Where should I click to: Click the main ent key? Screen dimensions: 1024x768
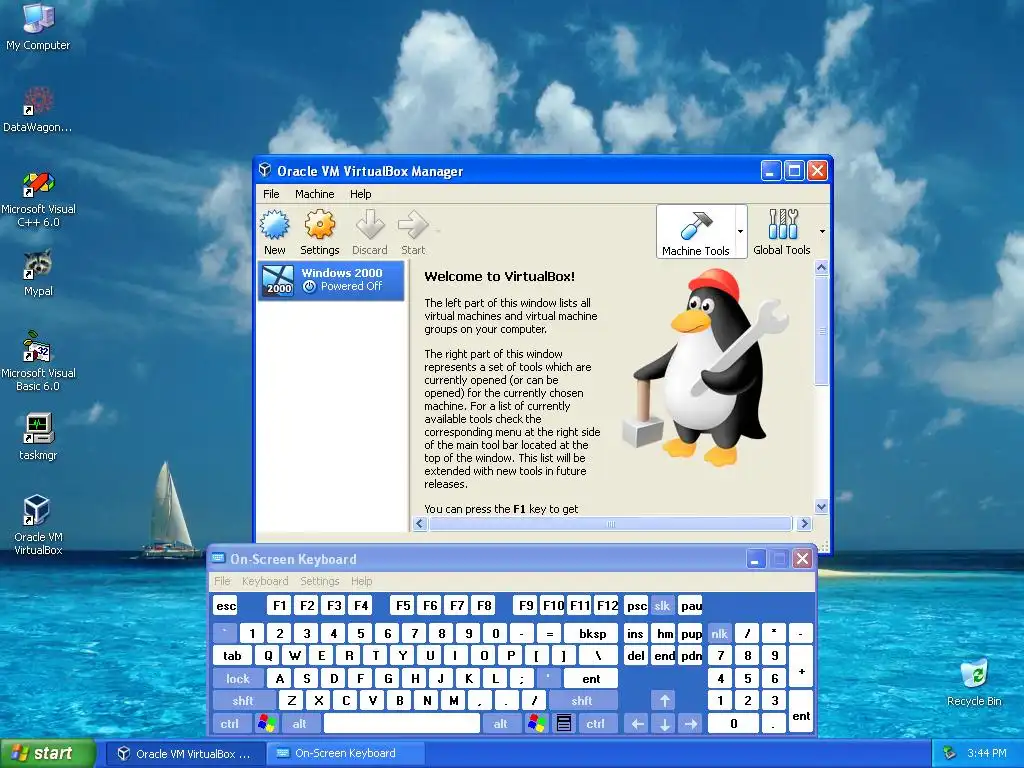591,679
